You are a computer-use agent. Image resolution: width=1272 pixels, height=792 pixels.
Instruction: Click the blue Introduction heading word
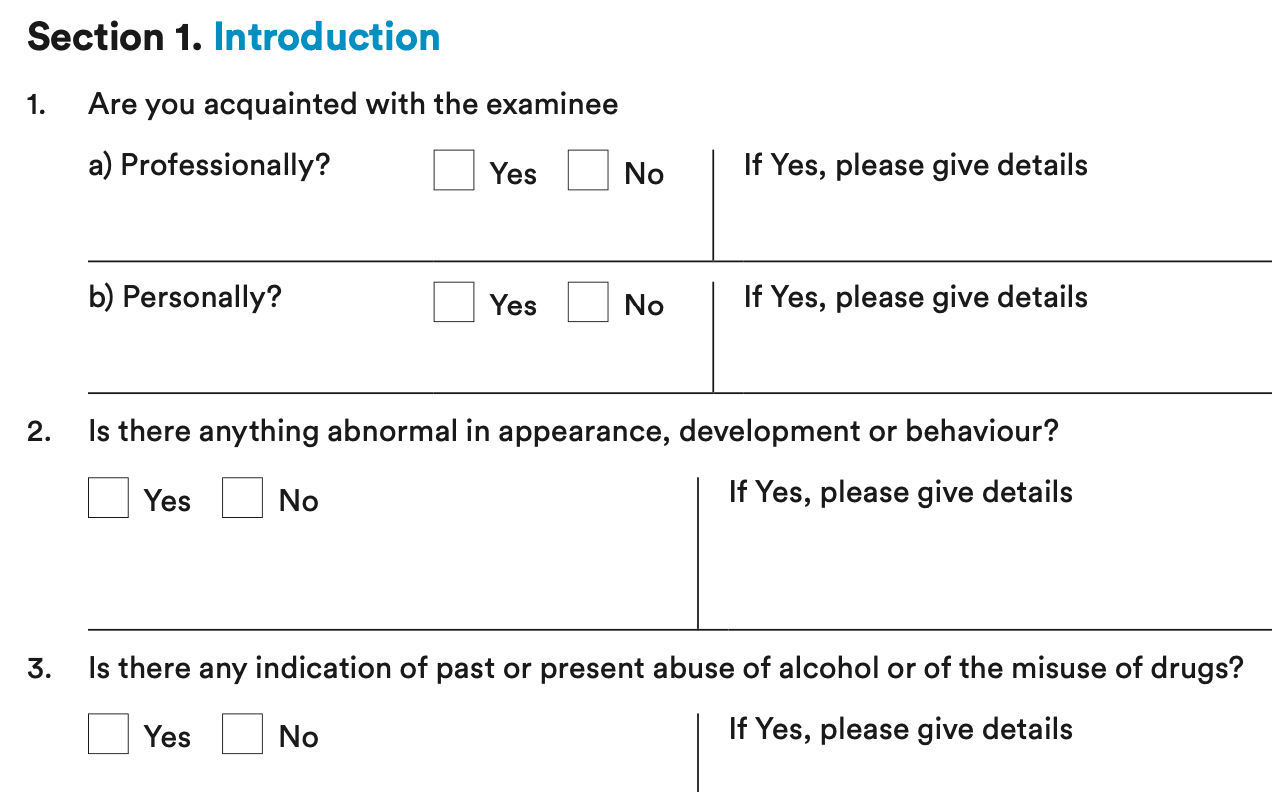(x=327, y=37)
